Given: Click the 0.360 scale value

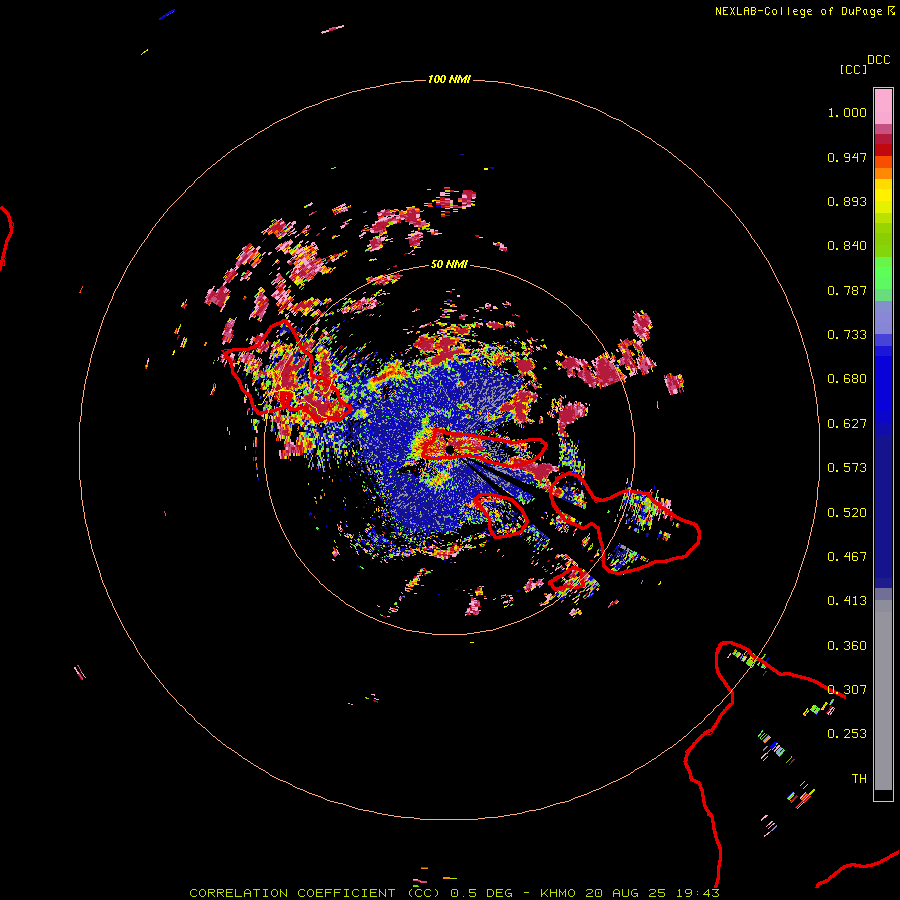Looking at the screenshot, I should tap(847, 646).
